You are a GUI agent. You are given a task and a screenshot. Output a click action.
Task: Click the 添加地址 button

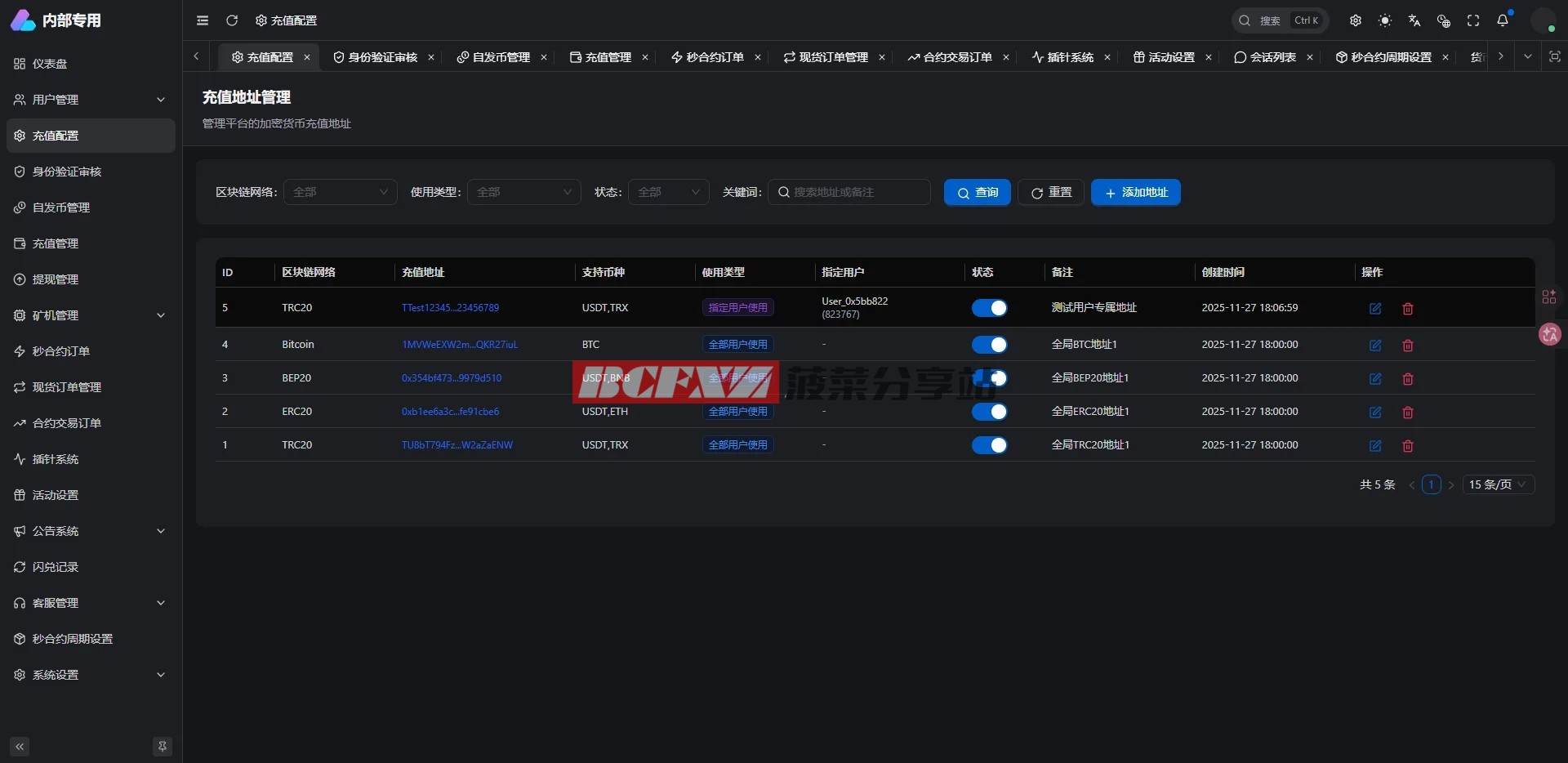tap(1135, 193)
